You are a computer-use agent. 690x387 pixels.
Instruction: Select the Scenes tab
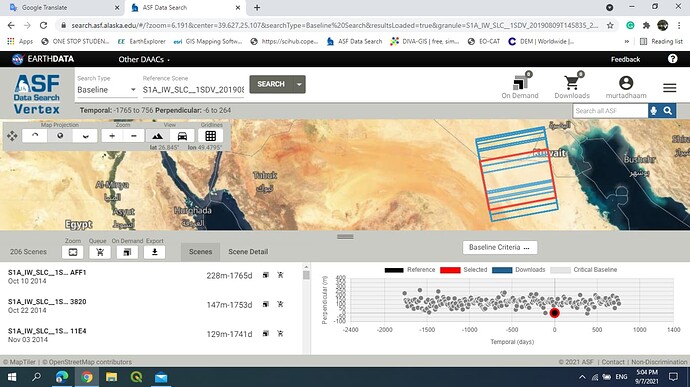200,252
